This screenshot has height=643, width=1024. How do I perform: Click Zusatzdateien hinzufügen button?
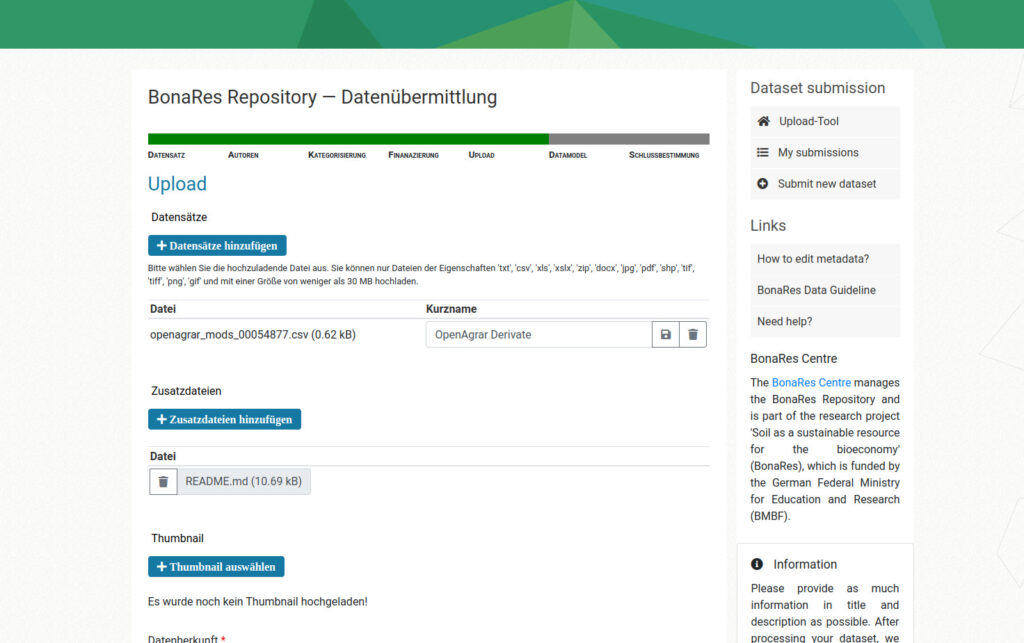click(x=224, y=419)
